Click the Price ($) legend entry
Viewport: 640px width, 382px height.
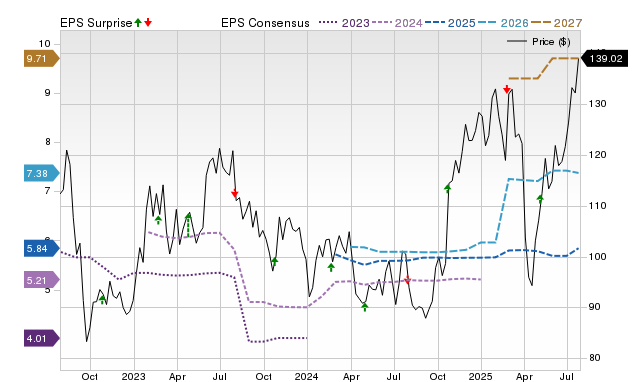pyautogui.click(x=539, y=42)
